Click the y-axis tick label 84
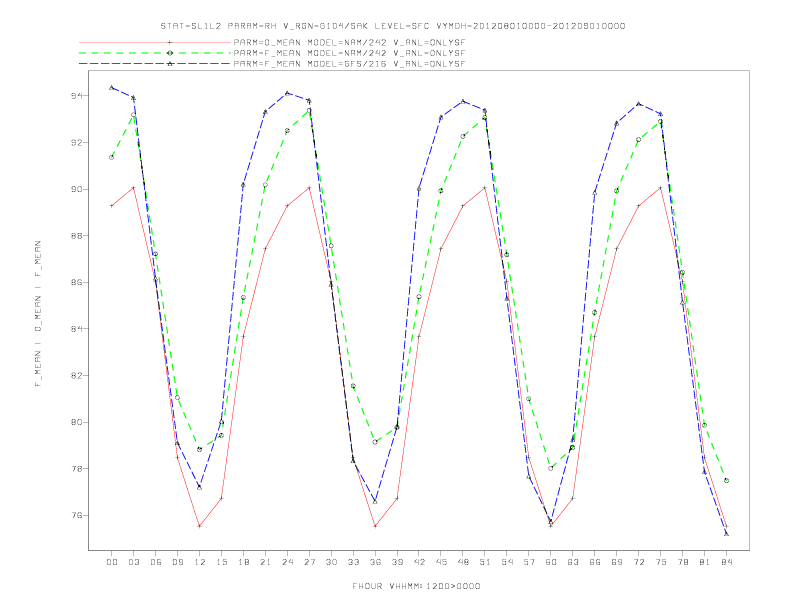The height and width of the screenshot is (612, 792). (x=77, y=329)
